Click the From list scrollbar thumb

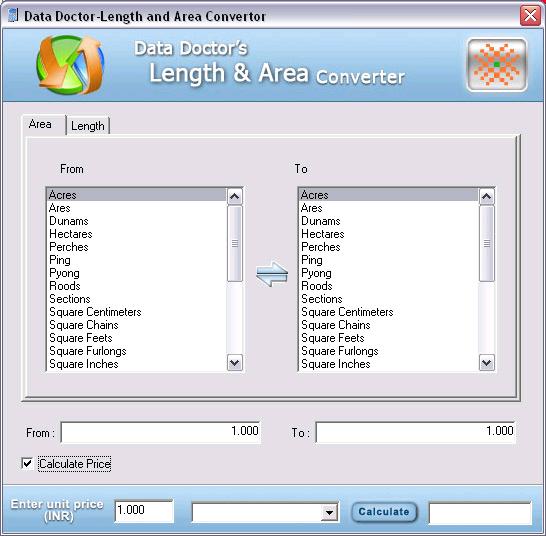click(x=235, y=243)
